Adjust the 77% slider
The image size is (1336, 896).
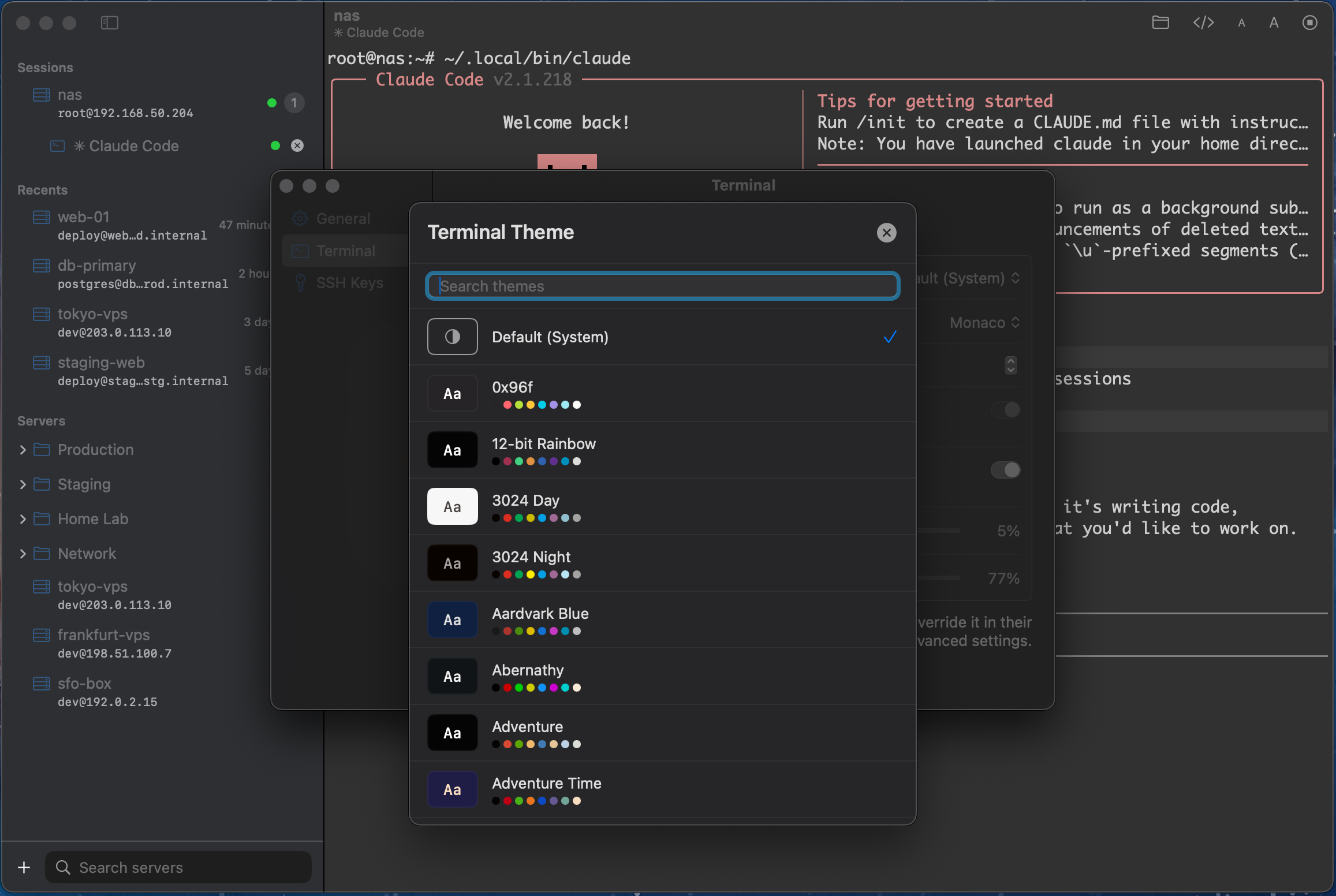(939, 578)
